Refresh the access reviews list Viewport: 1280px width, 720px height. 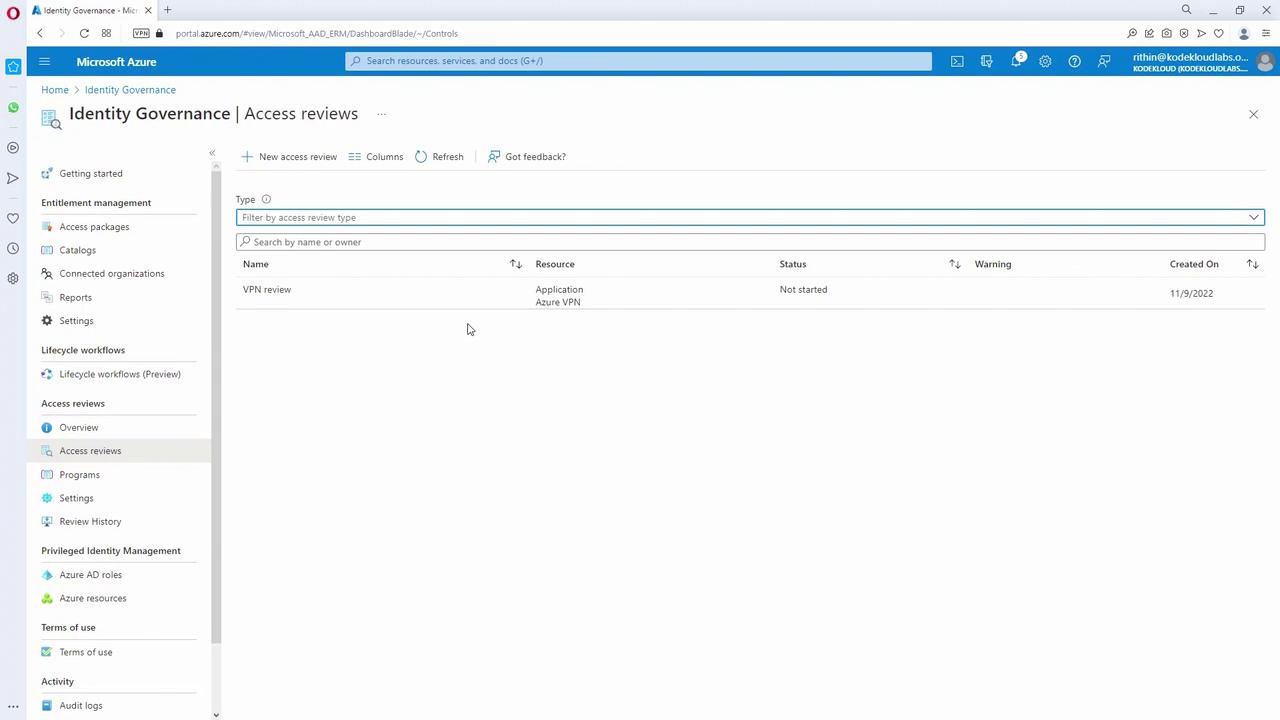point(439,157)
